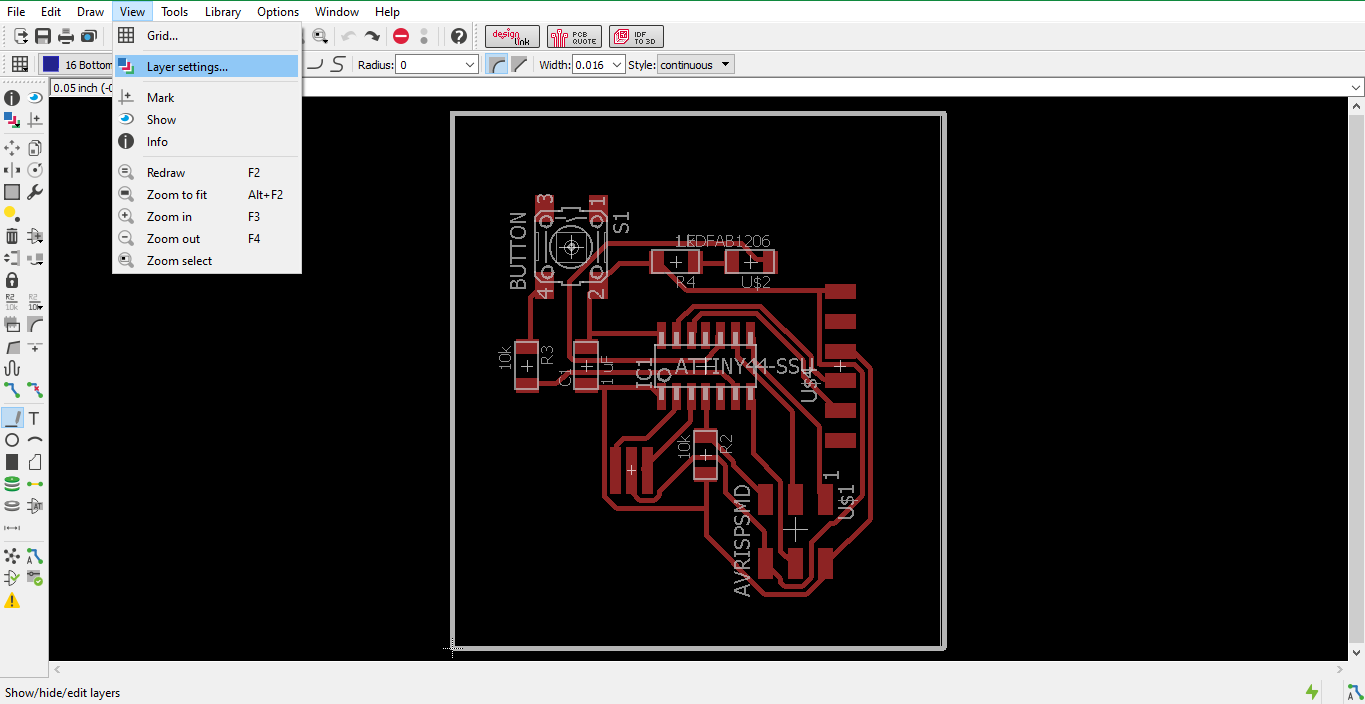Screen dimensions: 1365x704
Task: Click the IDF to 3D button
Action: tap(636, 36)
